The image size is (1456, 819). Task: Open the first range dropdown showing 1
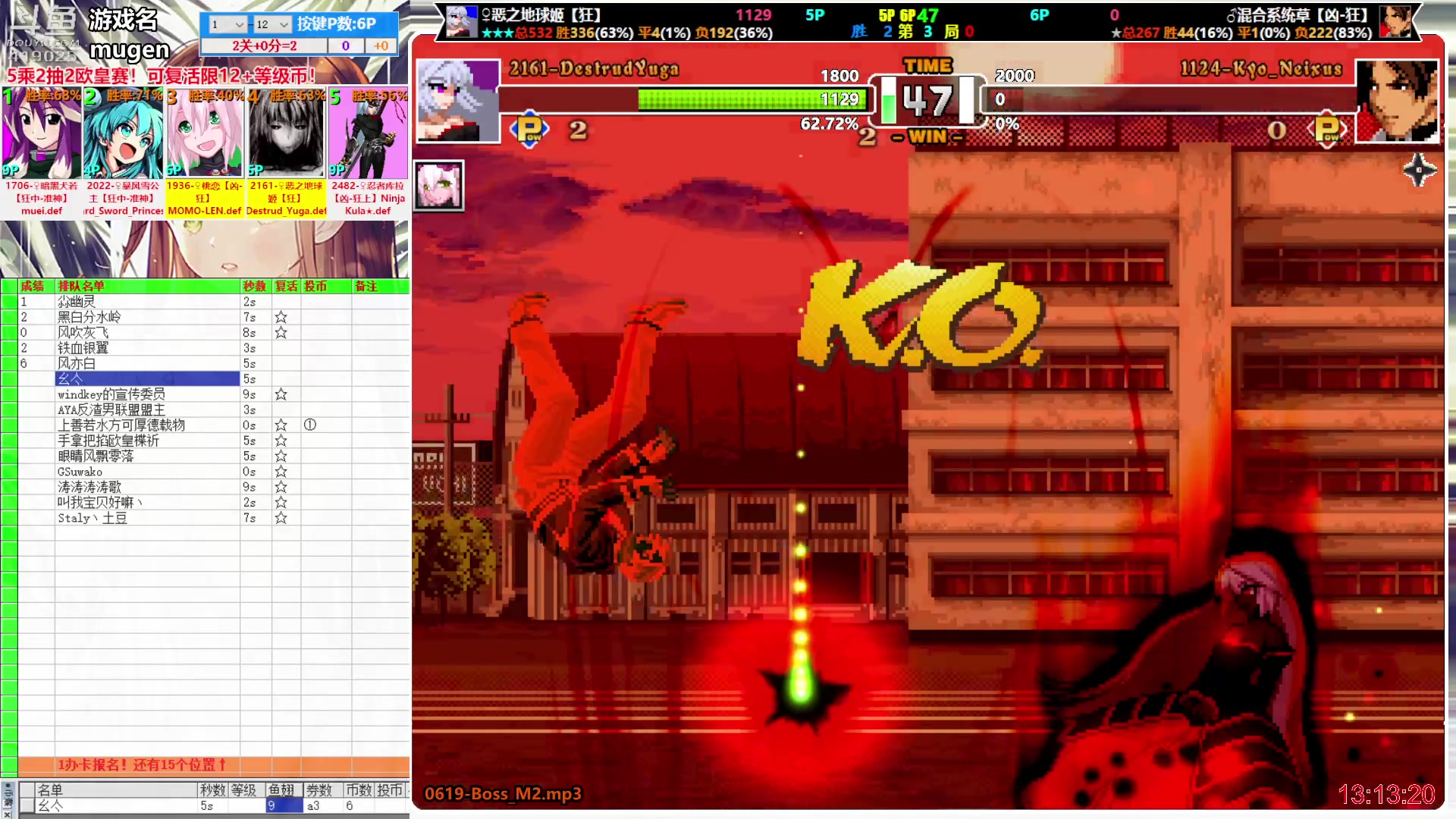click(227, 24)
